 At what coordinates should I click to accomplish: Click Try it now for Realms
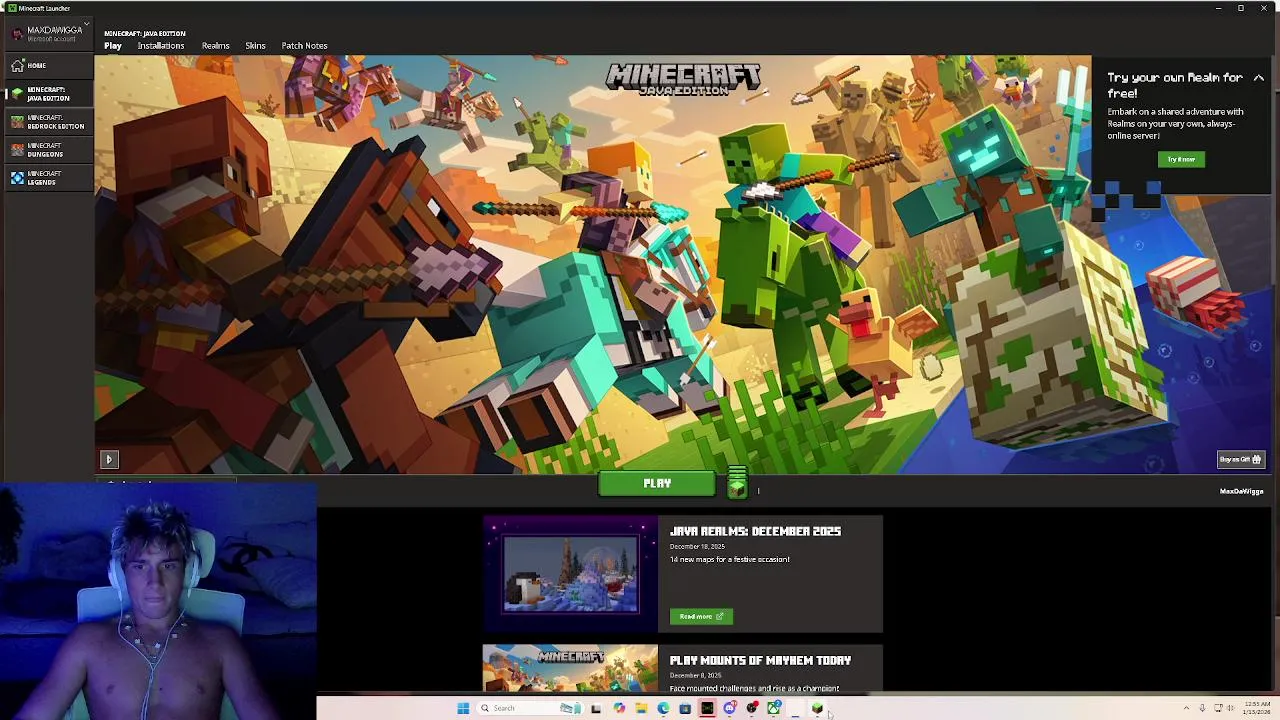pyautogui.click(x=1181, y=159)
